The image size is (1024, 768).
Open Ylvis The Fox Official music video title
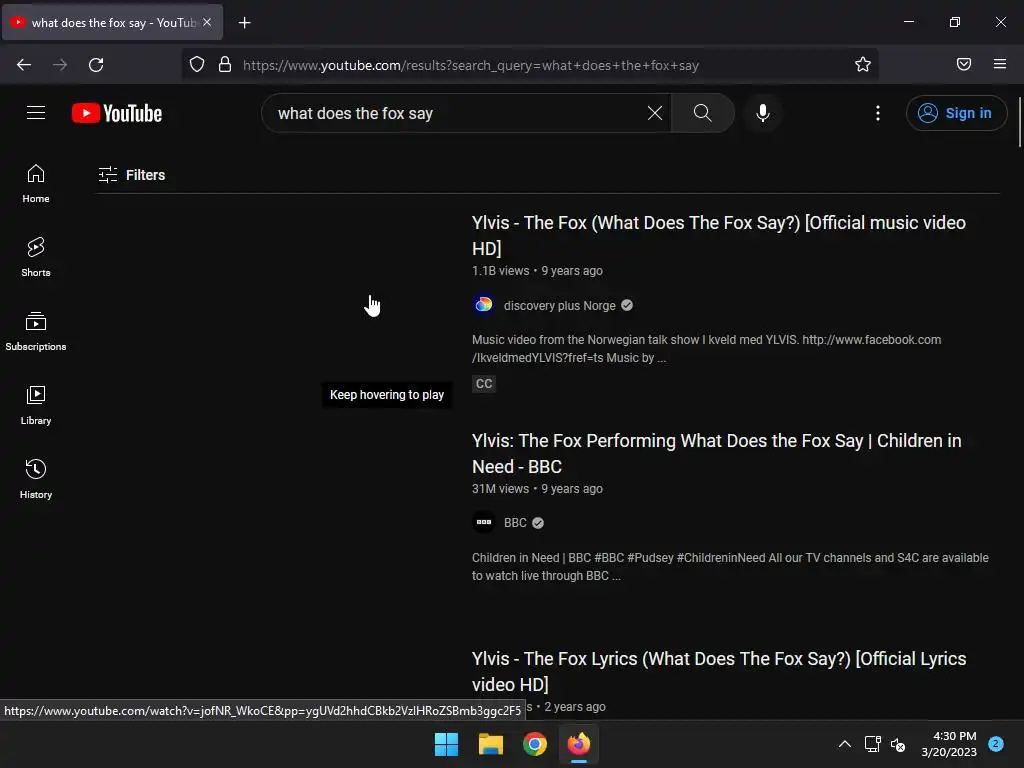click(x=718, y=235)
